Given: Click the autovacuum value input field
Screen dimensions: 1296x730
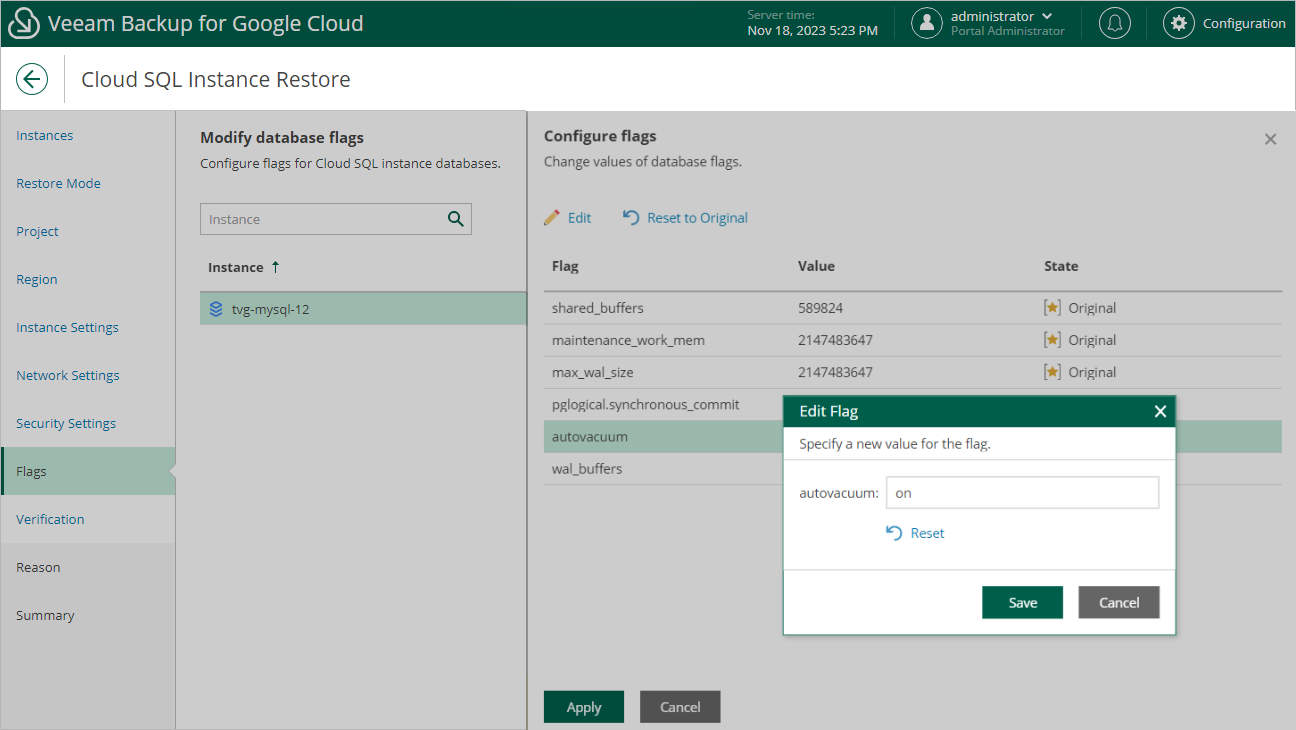Looking at the screenshot, I should point(1021,493).
